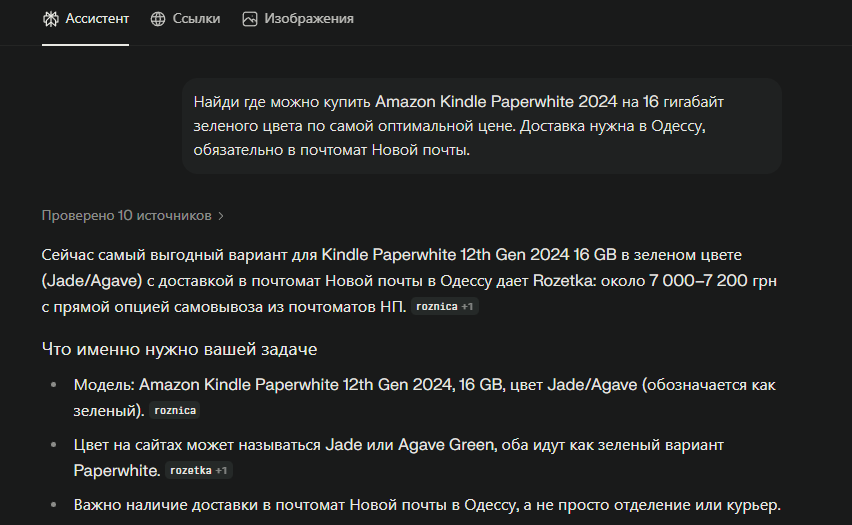
Task: Select the Ассистент tab label
Action: click(x=97, y=19)
